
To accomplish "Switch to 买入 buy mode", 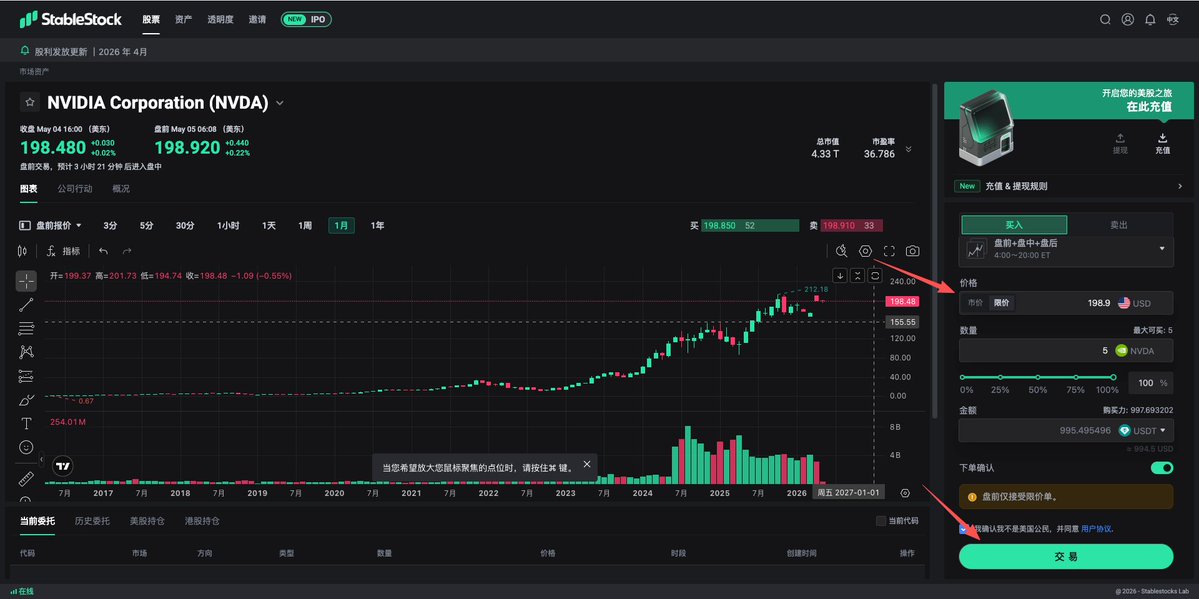I will tap(1014, 225).
